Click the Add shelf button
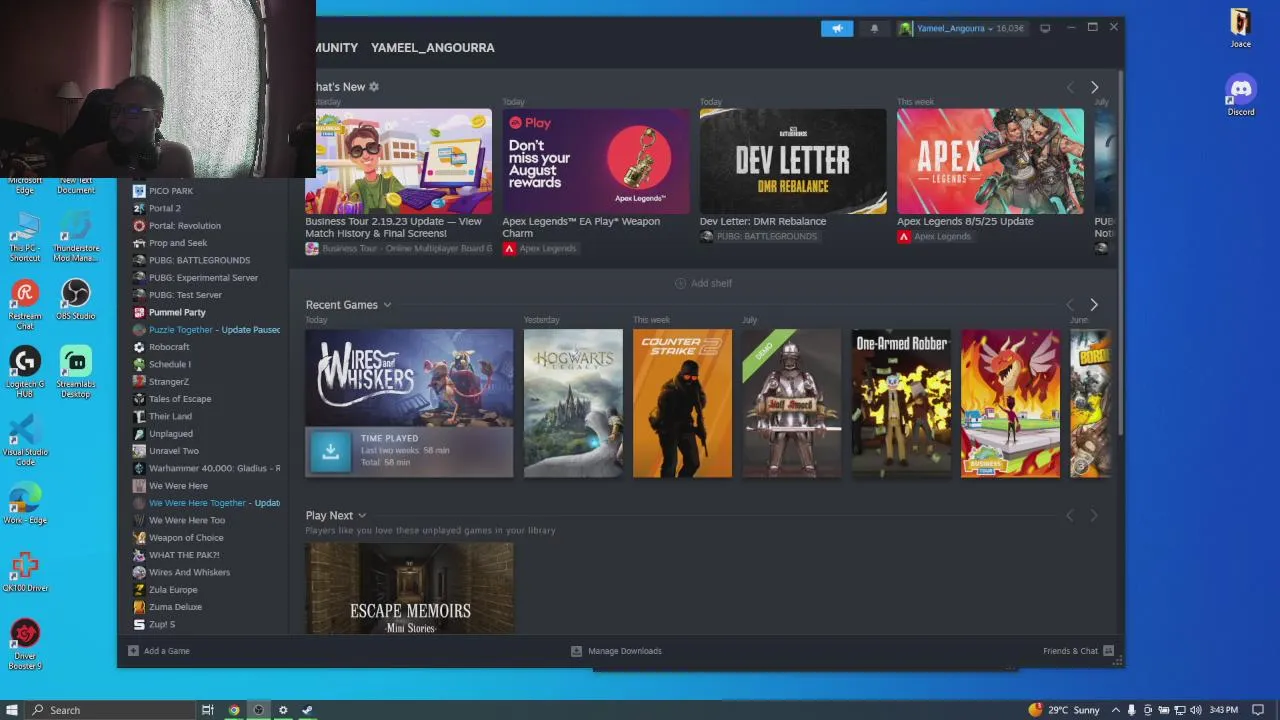 click(703, 283)
